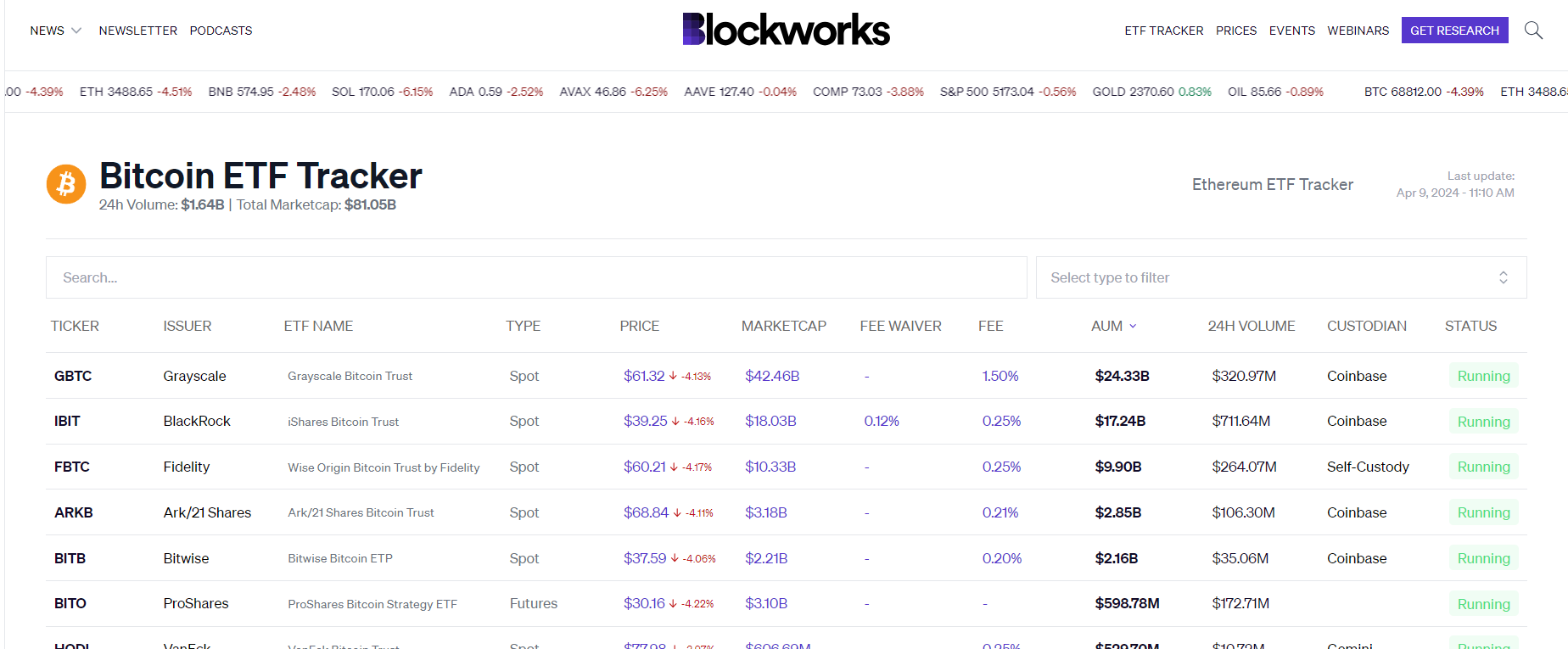The height and width of the screenshot is (649, 1568).
Task: Click the orange Bitcoin logo icon
Action: click(66, 184)
